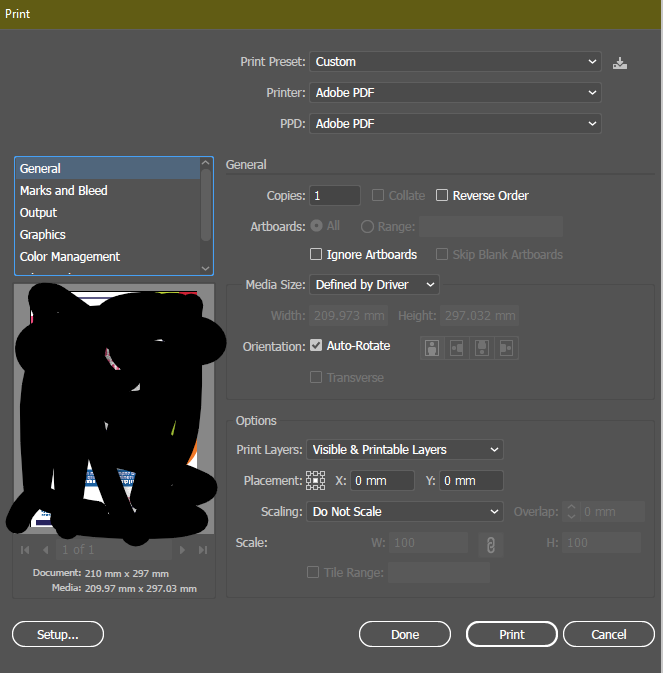Viewport: 663px width, 673px height.
Task: Check Skip Blank Artboards
Action: point(442,254)
